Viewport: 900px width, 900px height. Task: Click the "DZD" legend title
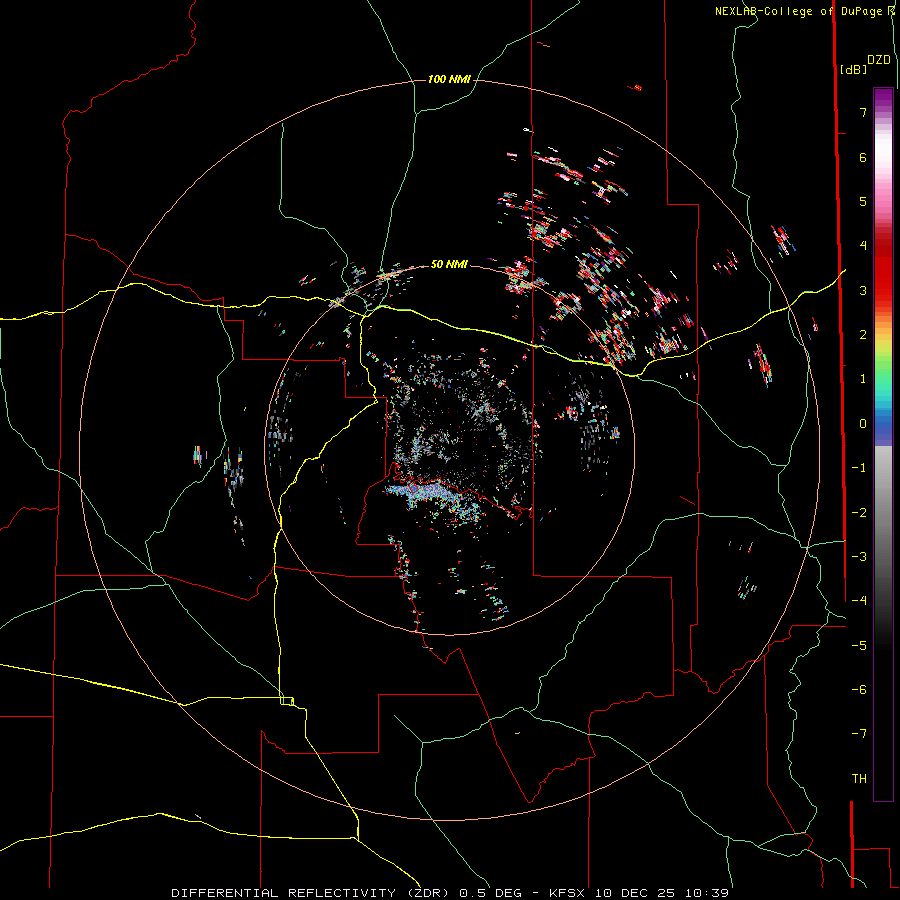tap(878, 60)
